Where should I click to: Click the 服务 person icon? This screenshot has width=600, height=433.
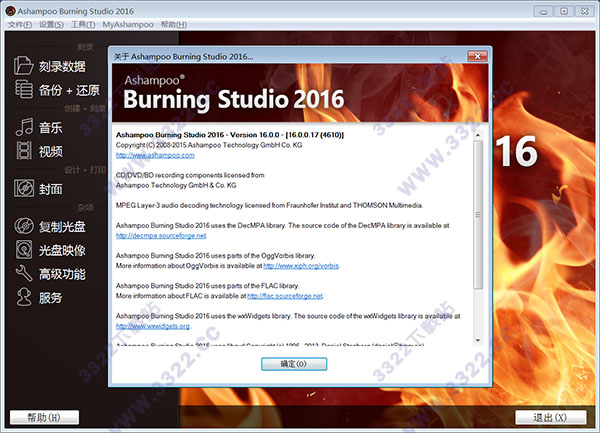pyautogui.click(x=24, y=297)
